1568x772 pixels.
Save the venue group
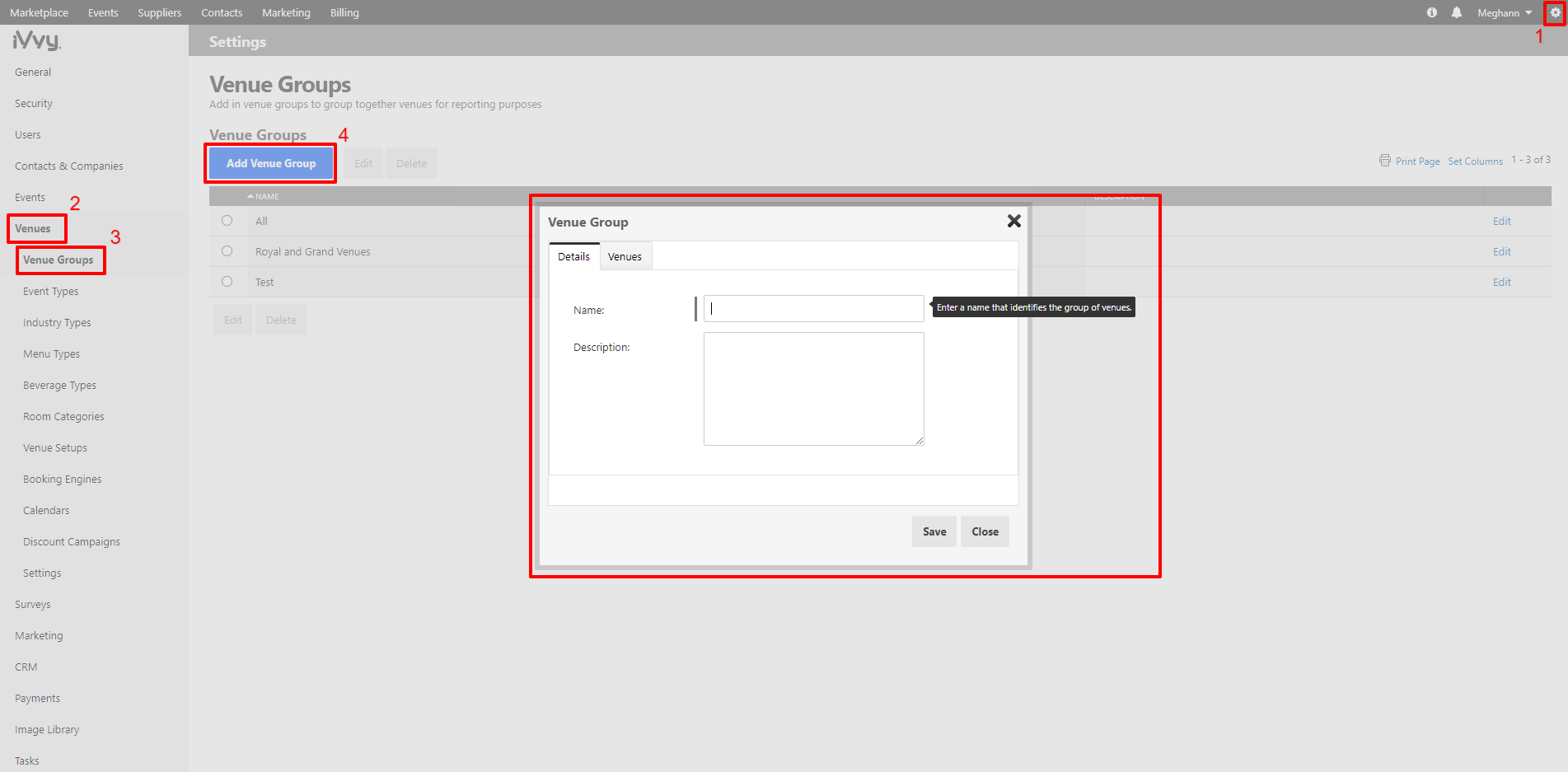[934, 531]
